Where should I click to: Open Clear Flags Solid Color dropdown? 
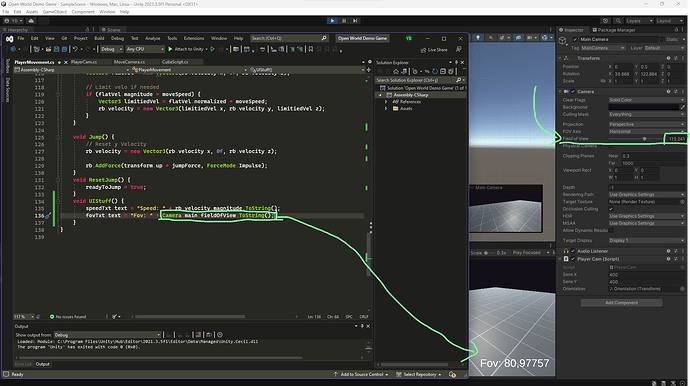coord(646,100)
